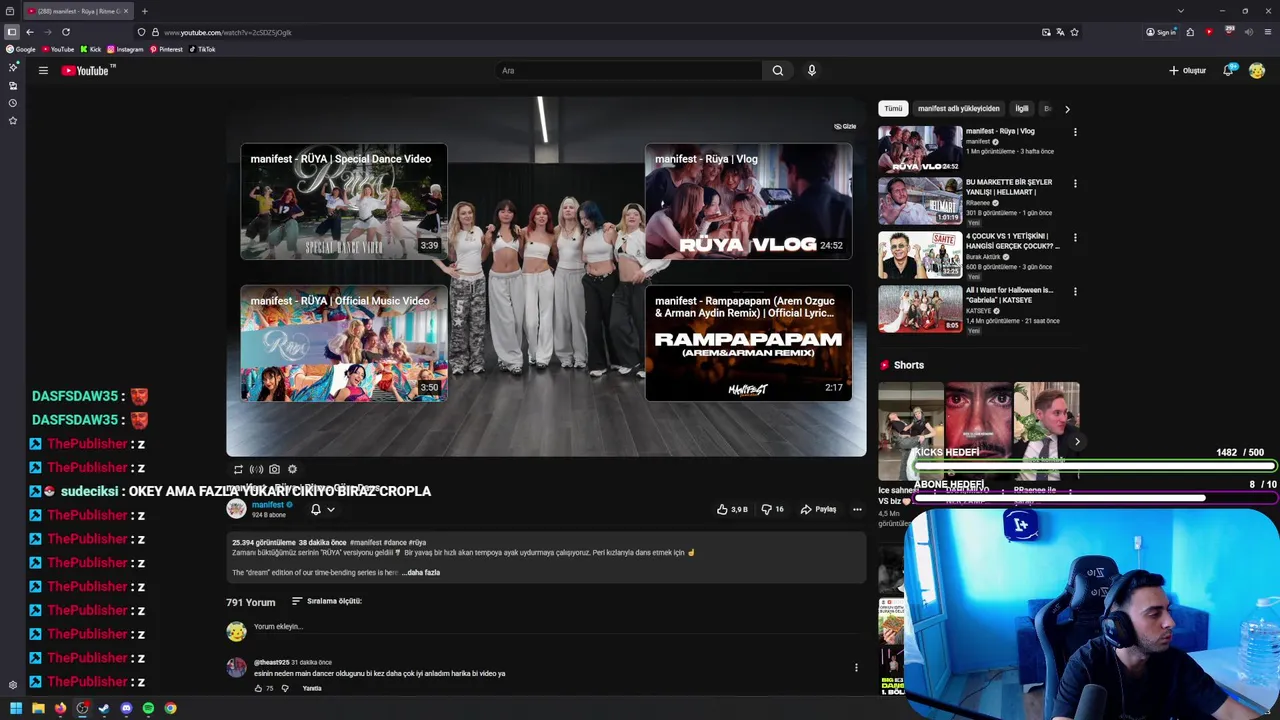Expand description with ...daha fazla
1280x720 pixels.
point(421,573)
